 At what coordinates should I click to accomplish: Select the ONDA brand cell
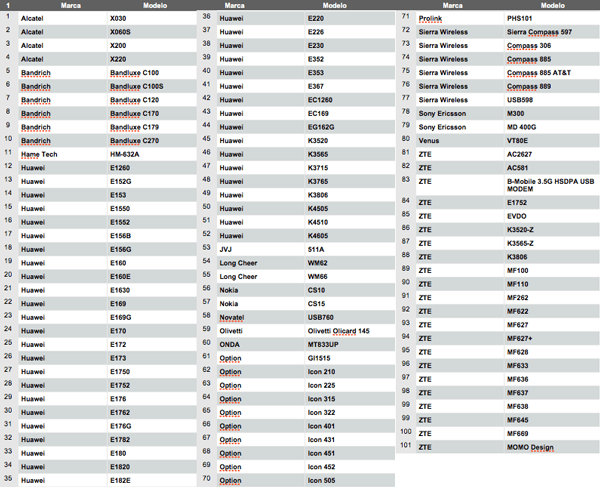261,344
